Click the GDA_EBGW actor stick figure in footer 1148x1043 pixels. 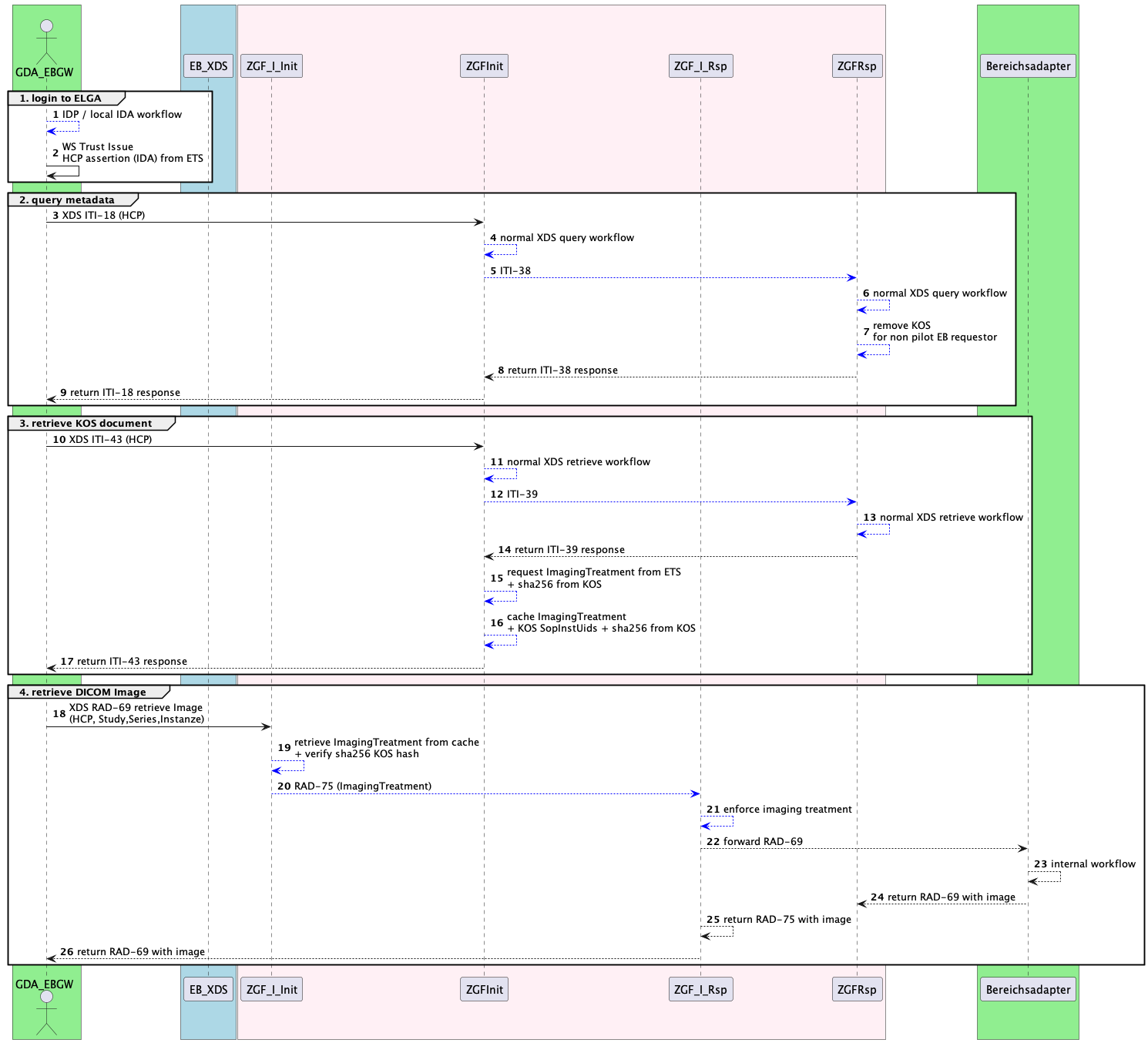(46, 1011)
